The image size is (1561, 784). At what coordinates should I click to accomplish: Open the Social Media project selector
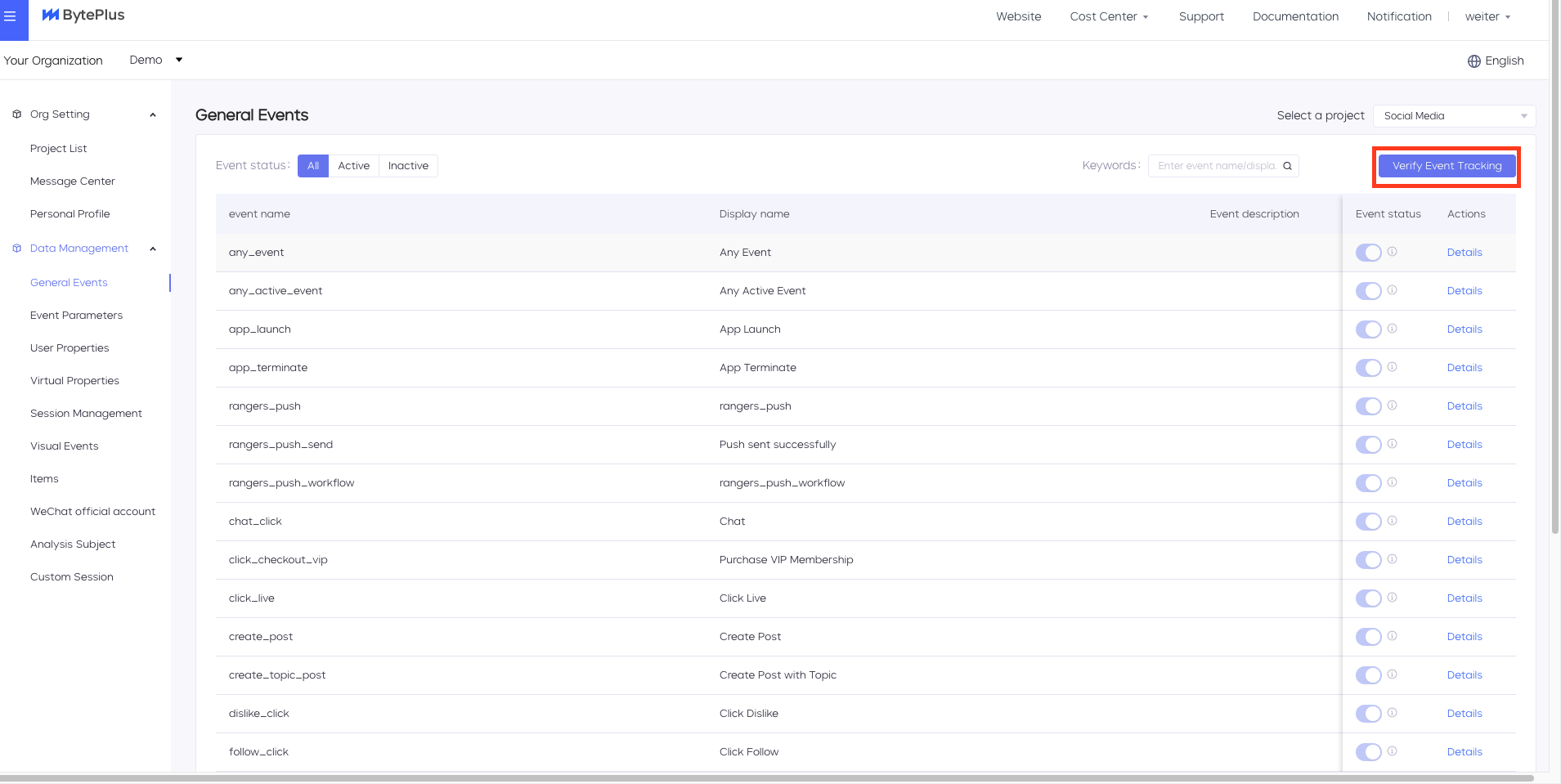click(x=1455, y=116)
